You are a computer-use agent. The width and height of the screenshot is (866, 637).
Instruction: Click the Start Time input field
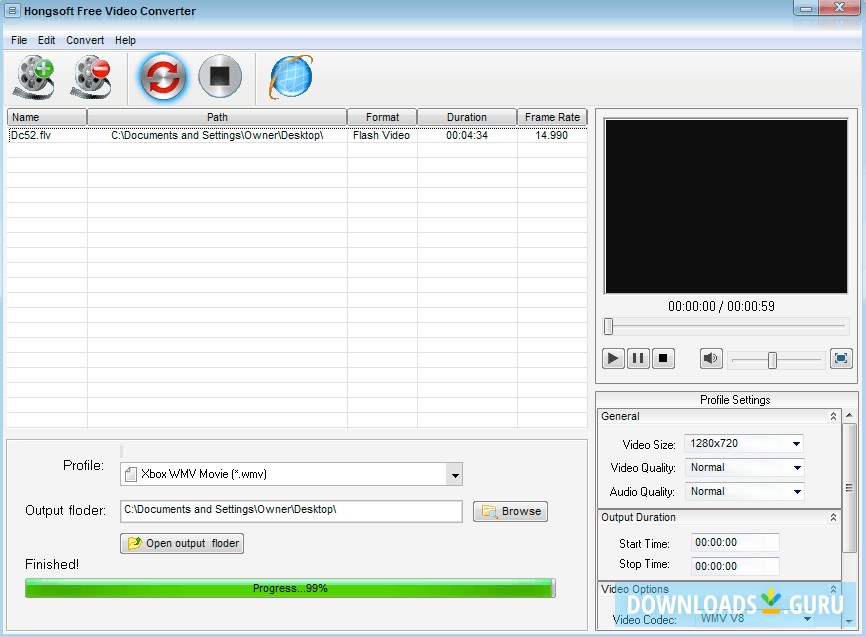click(x=735, y=543)
